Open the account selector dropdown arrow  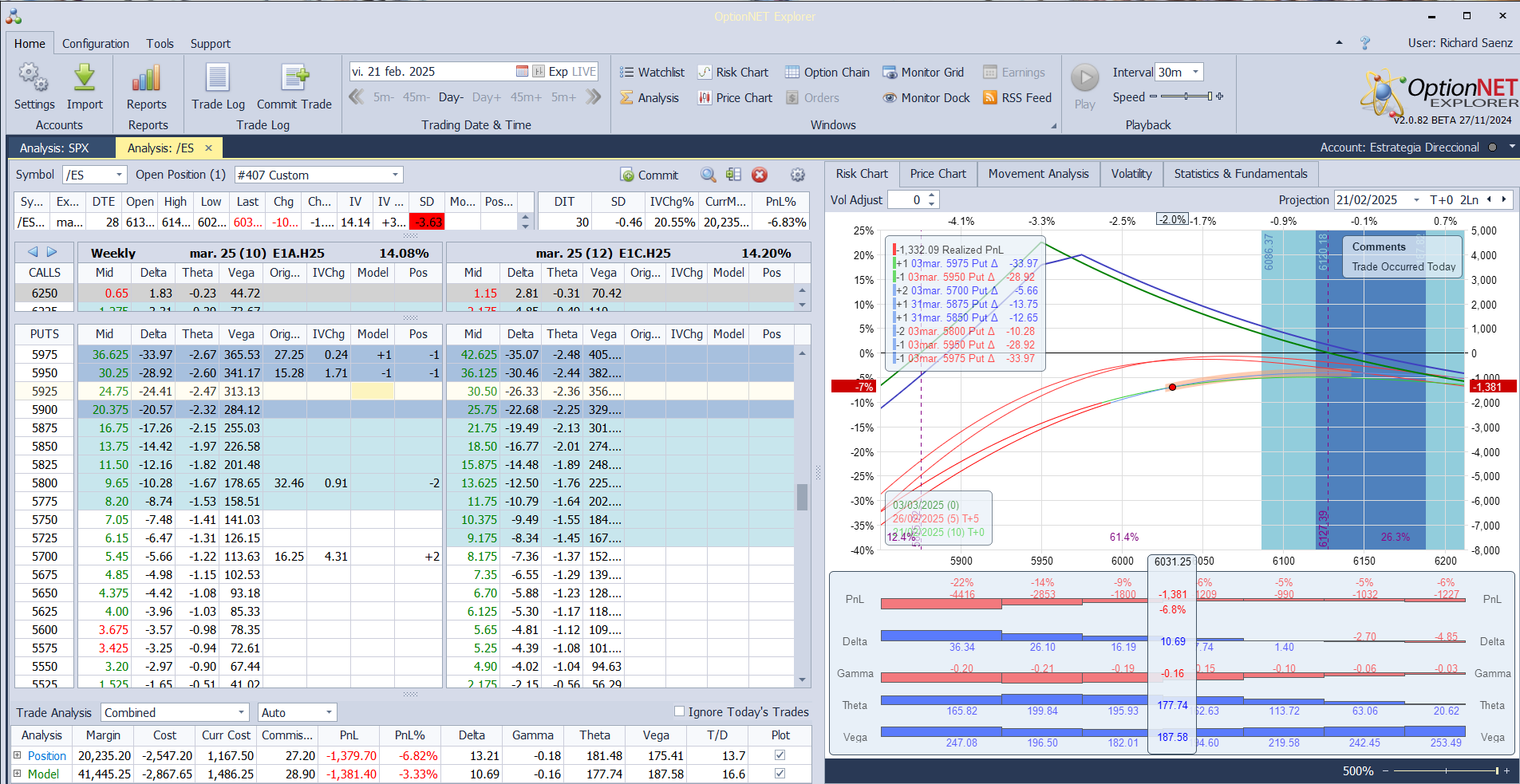(x=1512, y=147)
